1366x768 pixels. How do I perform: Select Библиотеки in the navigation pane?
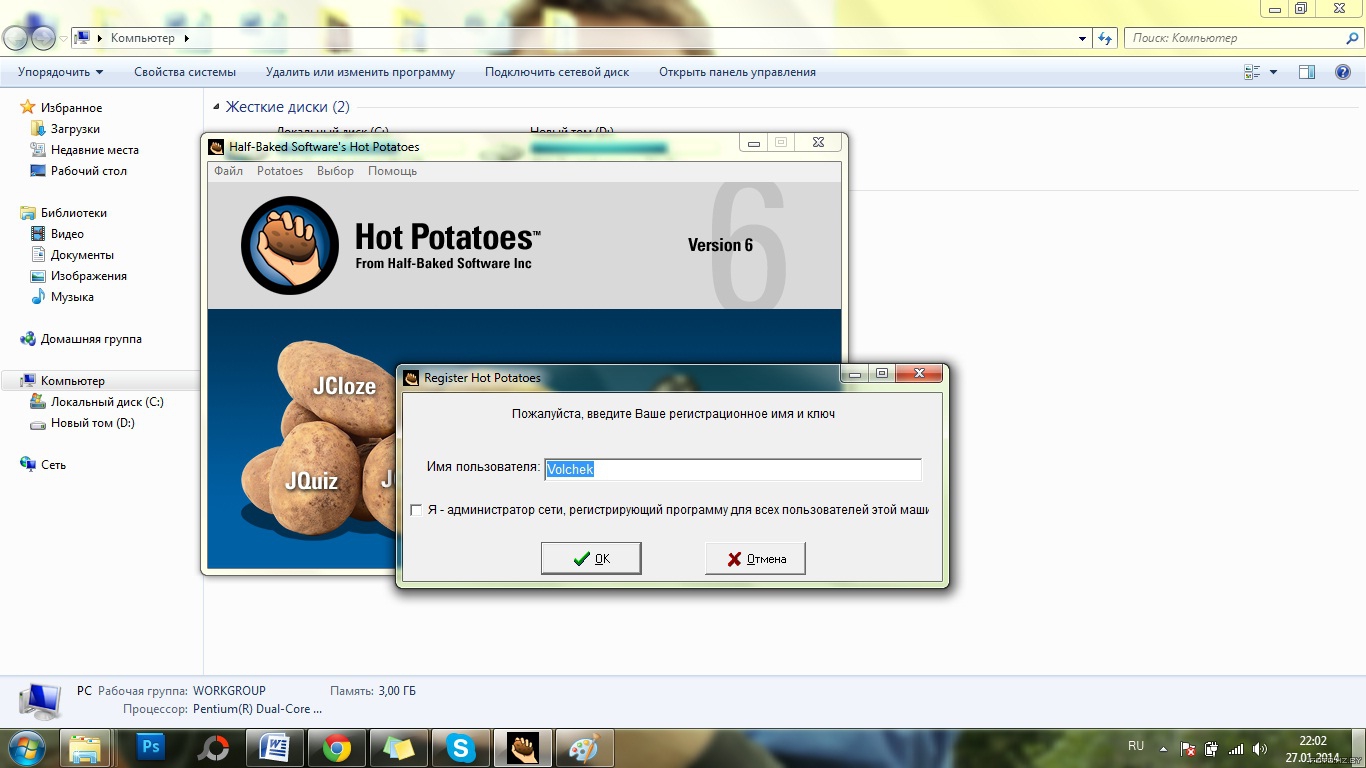[74, 213]
